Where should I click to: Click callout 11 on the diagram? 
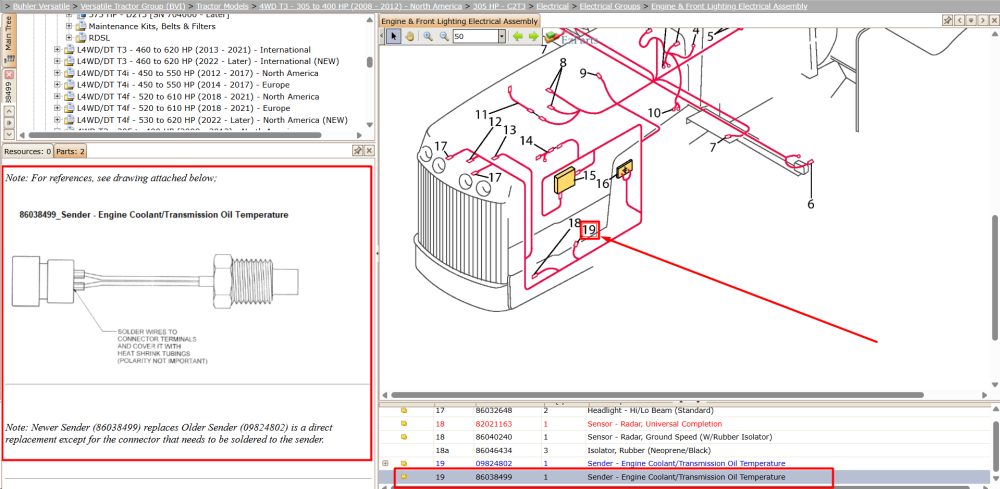(x=481, y=115)
